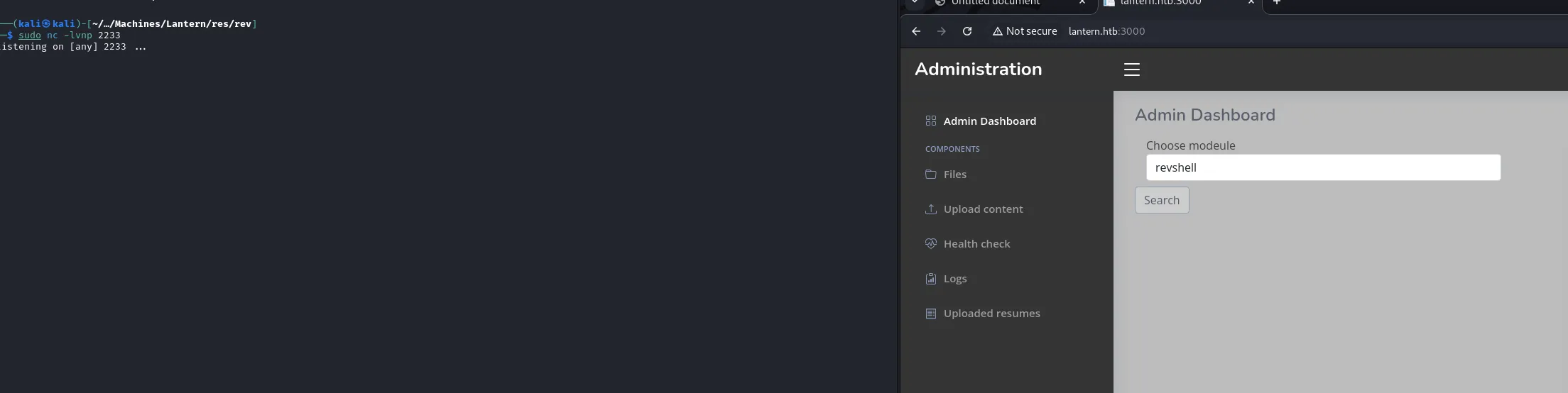Click the Admin Dashboard grid icon

click(931, 121)
